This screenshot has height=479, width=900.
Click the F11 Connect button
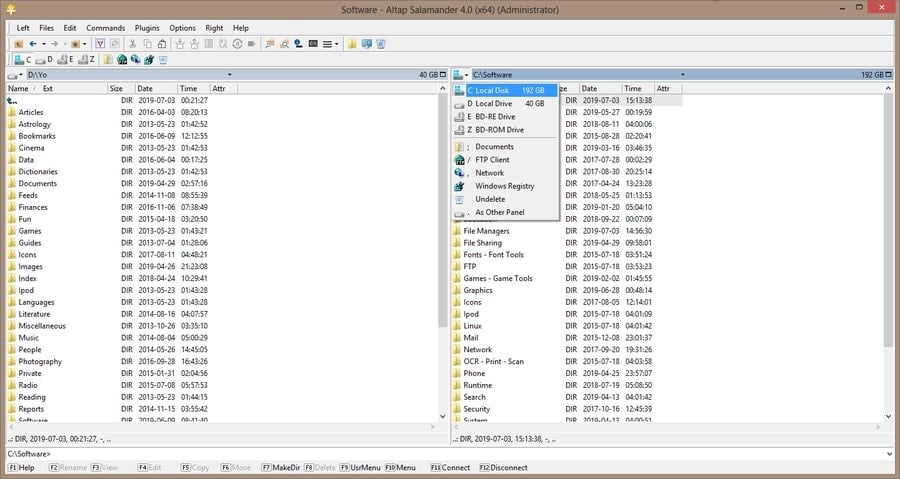[x=451, y=468]
